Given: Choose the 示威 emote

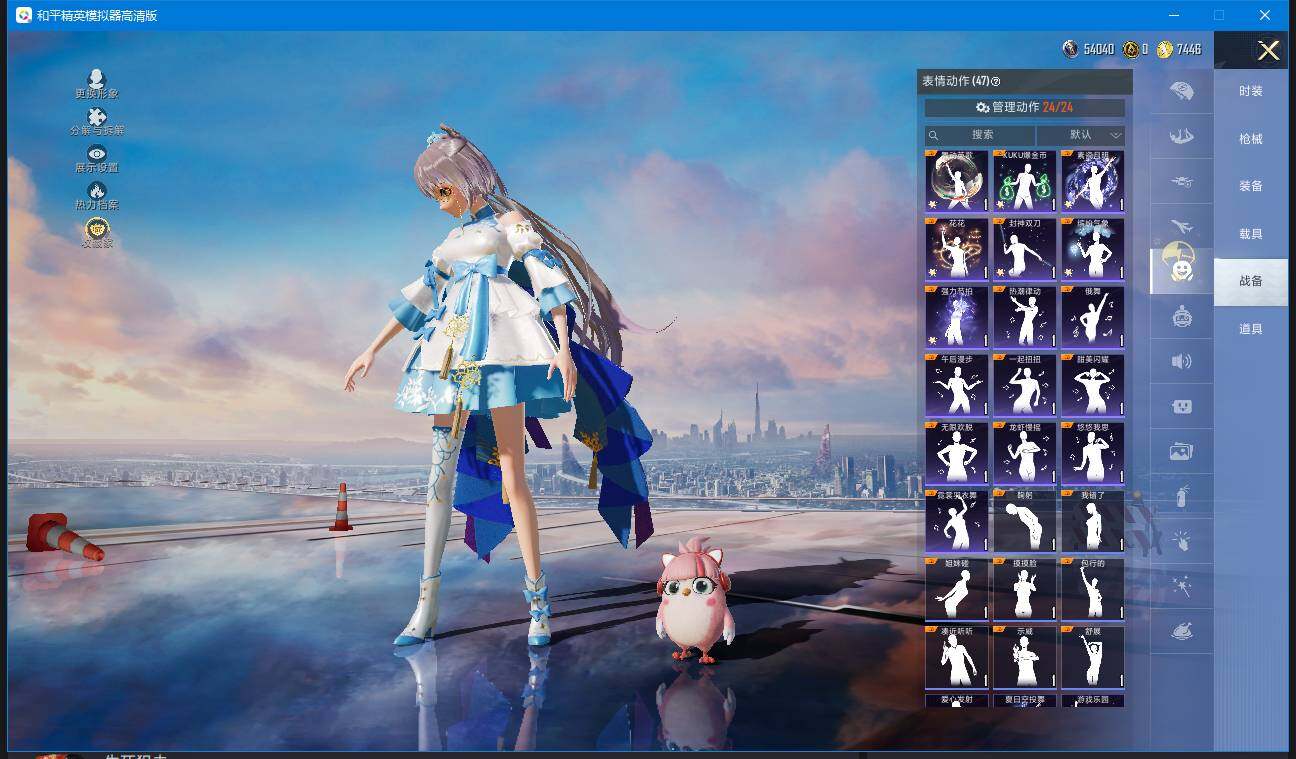Looking at the screenshot, I should pyautogui.click(x=1025, y=656).
